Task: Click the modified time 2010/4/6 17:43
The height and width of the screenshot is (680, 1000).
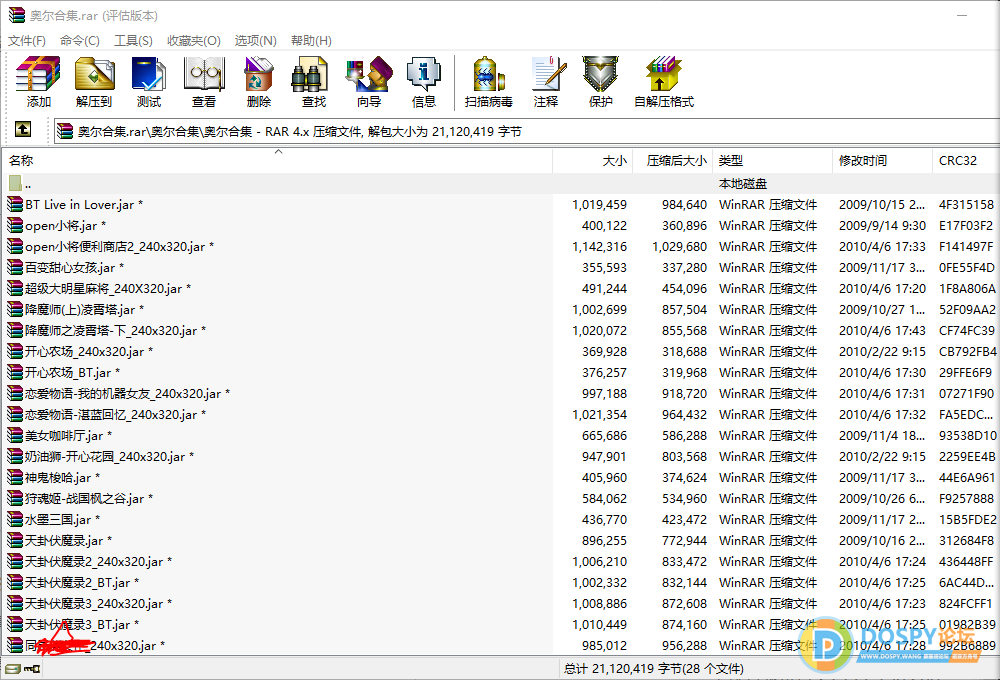Action: pyautogui.click(x=882, y=331)
